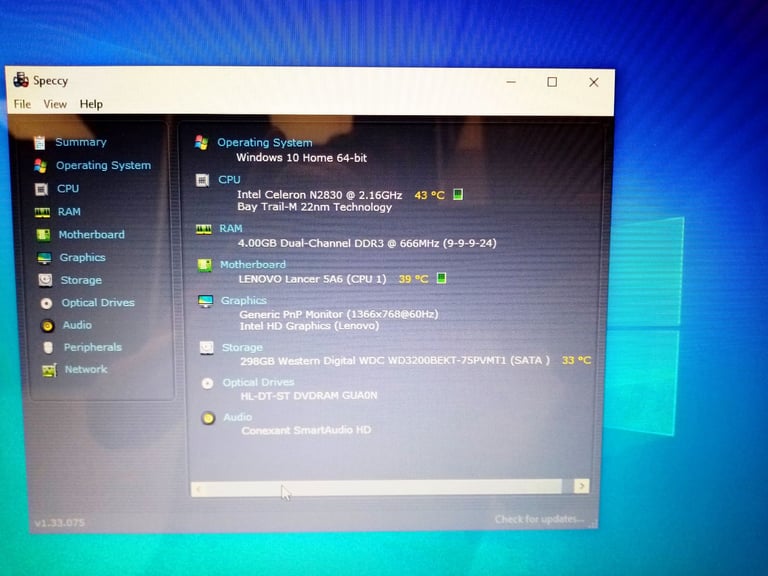768x576 pixels.
Task: Click 'Bay Trail-M 22nm Technology' text
Action: click(x=315, y=207)
